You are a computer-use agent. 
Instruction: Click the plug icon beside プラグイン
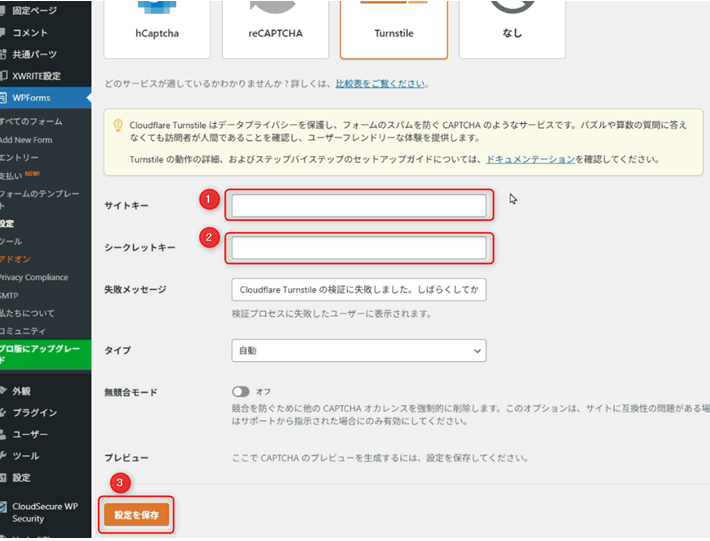[x=3, y=412]
